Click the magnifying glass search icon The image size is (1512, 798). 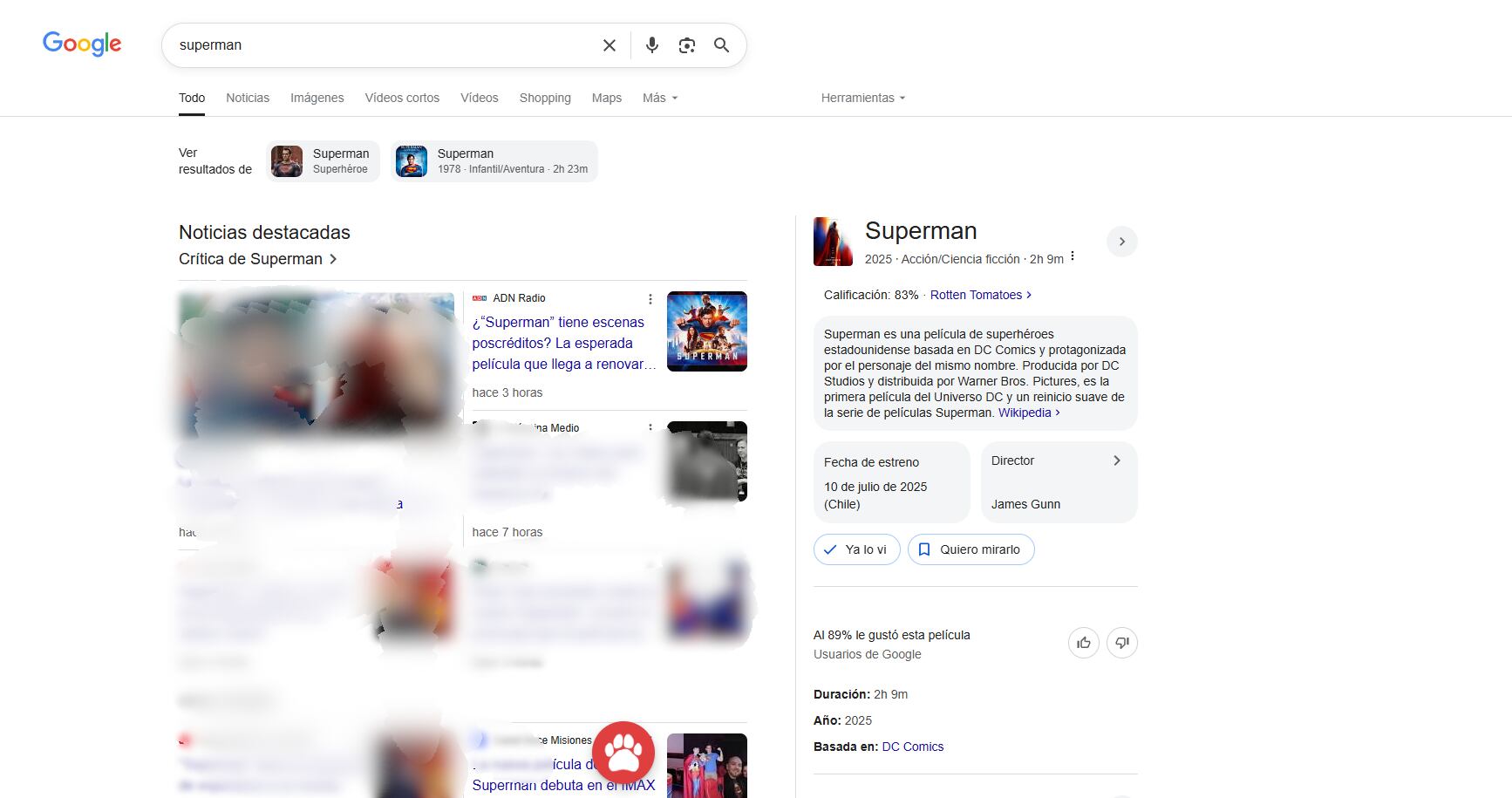point(721,45)
